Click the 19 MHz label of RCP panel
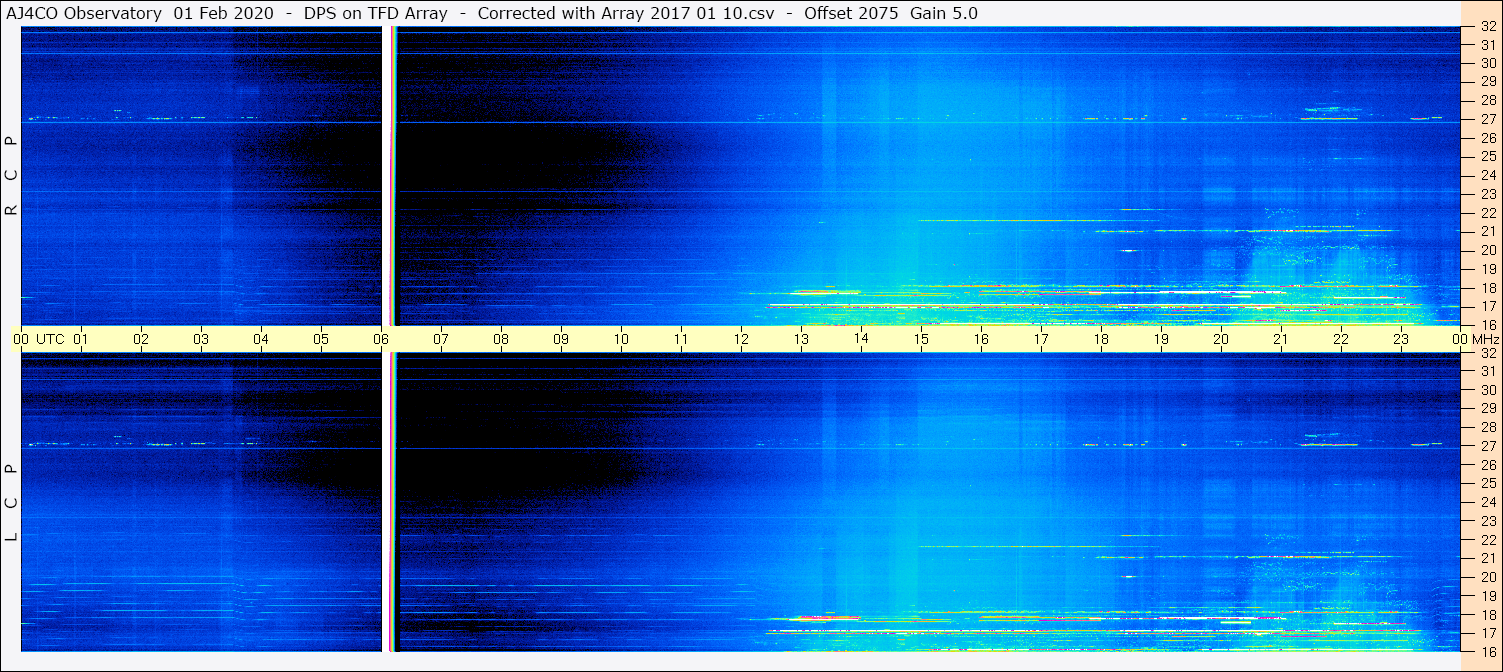The width and height of the screenshot is (1503, 672). coord(1488,269)
